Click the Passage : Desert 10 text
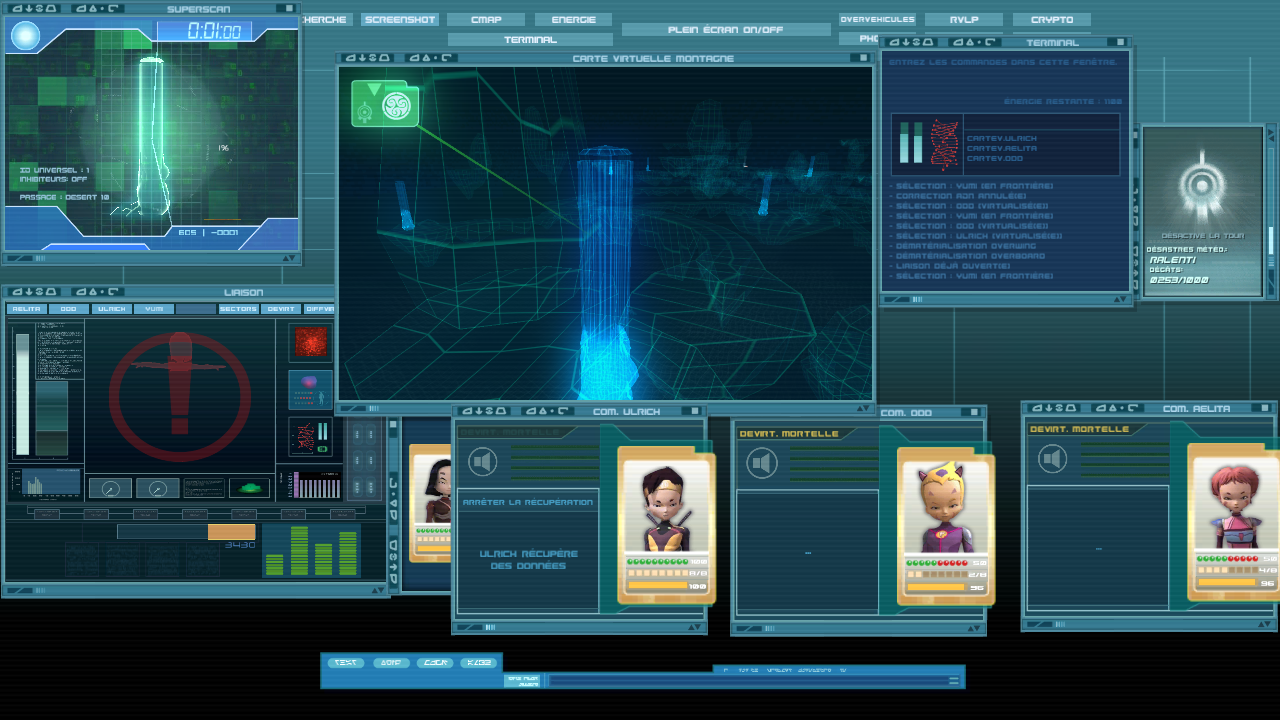1280x720 pixels. [65, 197]
